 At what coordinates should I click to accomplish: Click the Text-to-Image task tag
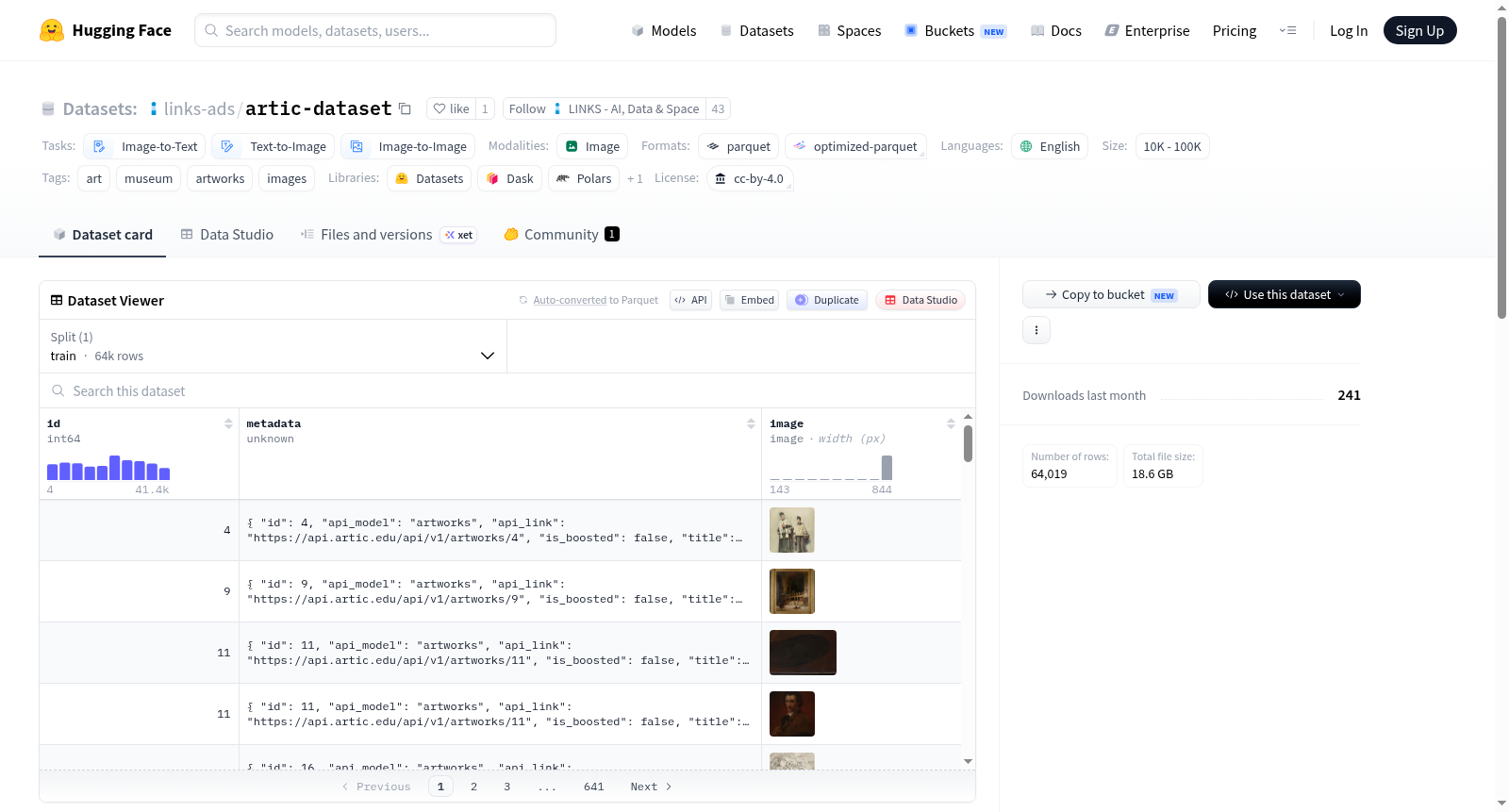[274, 146]
